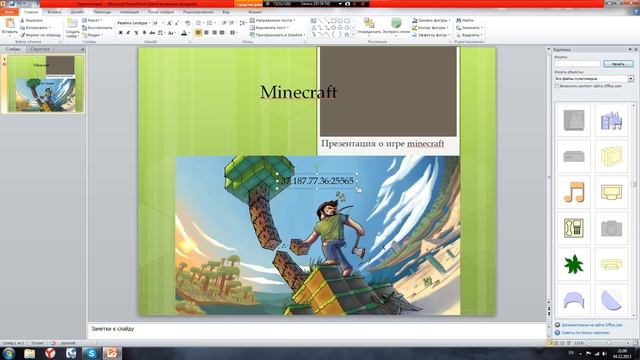Toggle include Office.com content checkbox
The image size is (640, 360).
click(557, 86)
